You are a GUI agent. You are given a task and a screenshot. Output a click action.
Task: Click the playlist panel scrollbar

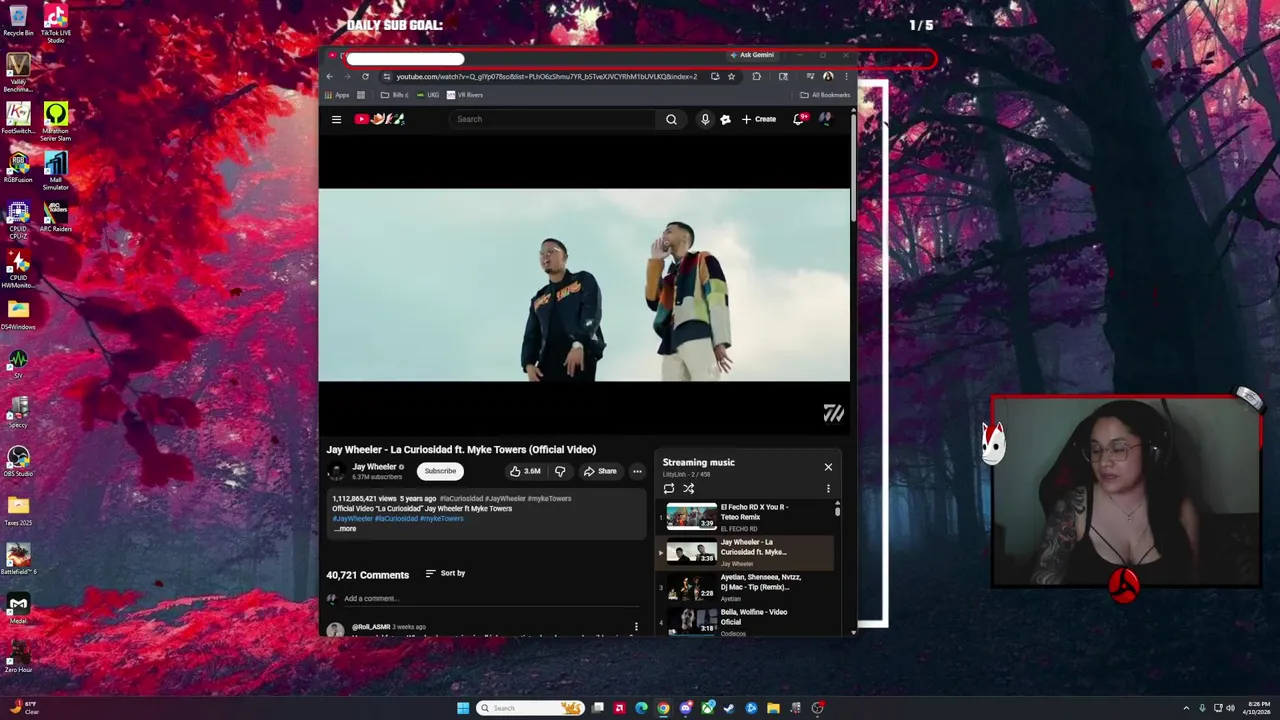[837, 511]
